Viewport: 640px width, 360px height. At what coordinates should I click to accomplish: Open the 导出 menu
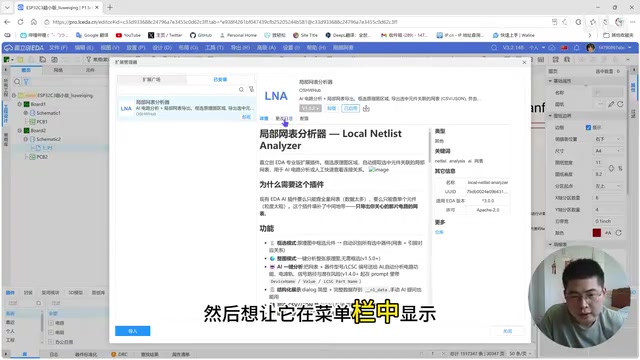pyautogui.click(x=240, y=48)
